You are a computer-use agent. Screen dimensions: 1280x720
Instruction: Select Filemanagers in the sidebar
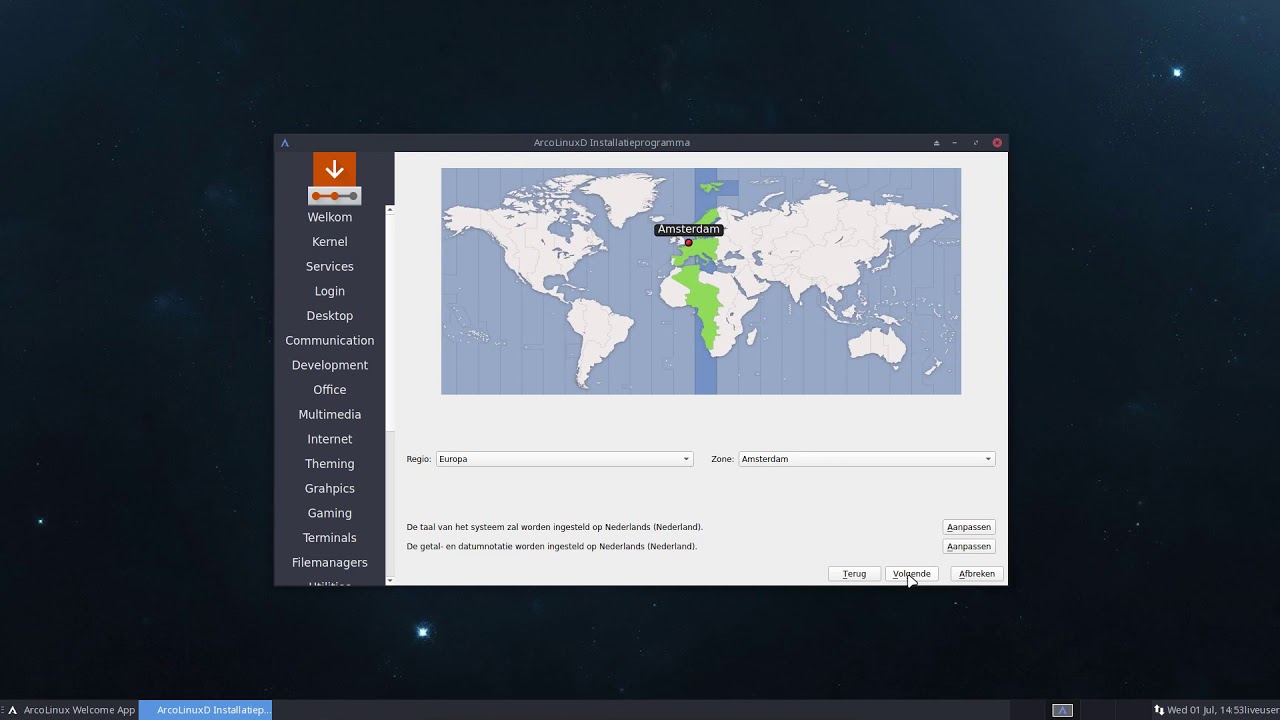click(x=330, y=562)
